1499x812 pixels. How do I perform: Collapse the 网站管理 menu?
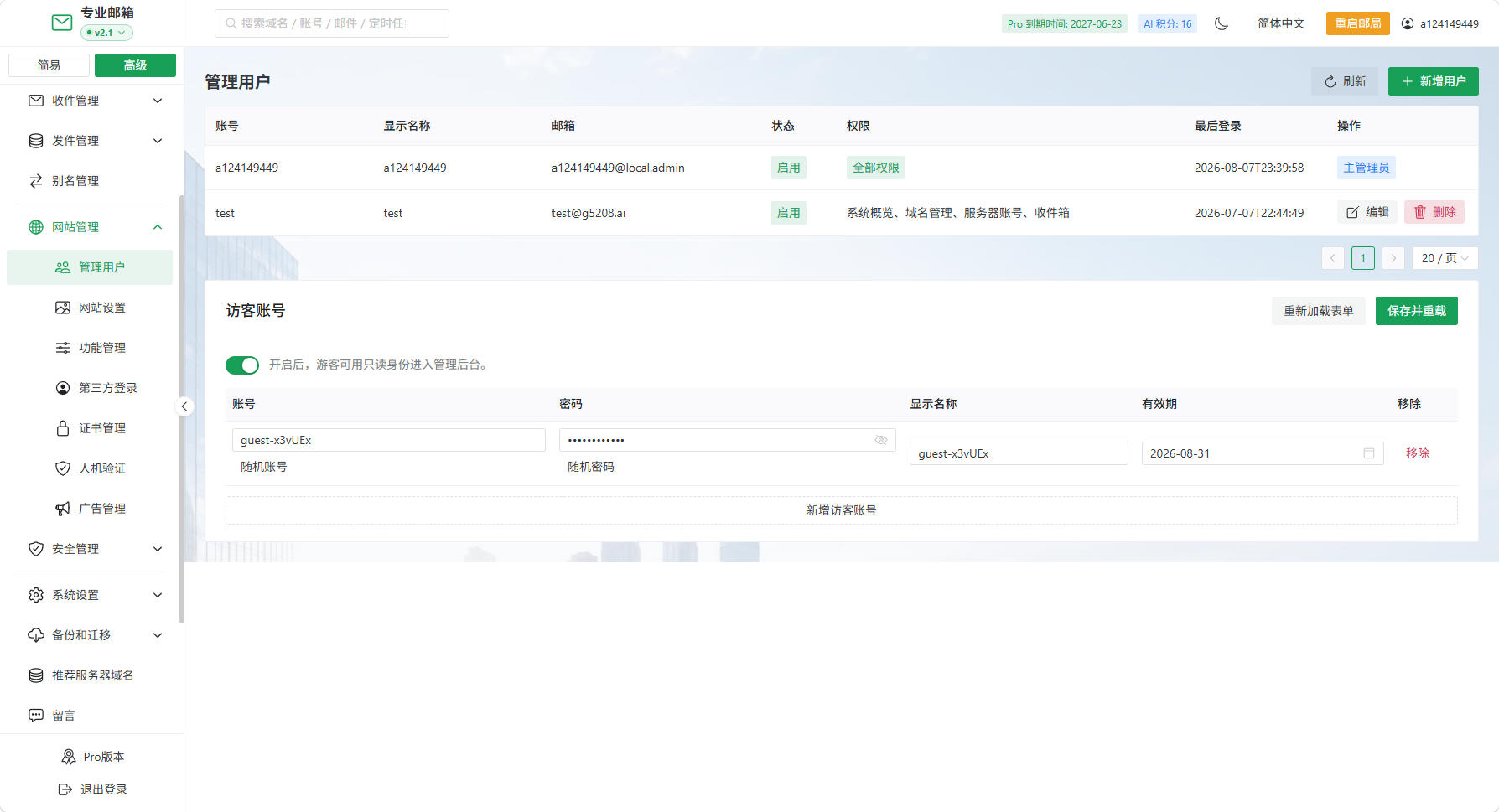[x=158, y=227]
